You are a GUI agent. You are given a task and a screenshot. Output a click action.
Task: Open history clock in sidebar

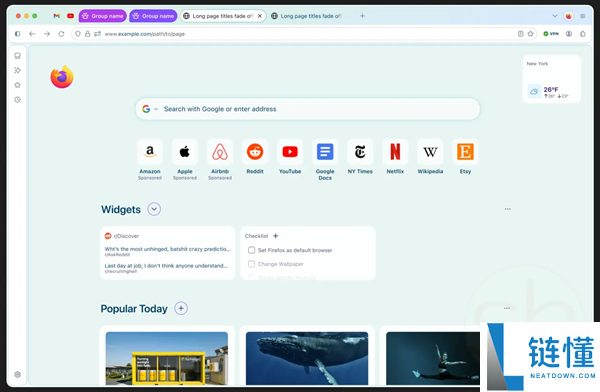18,100
